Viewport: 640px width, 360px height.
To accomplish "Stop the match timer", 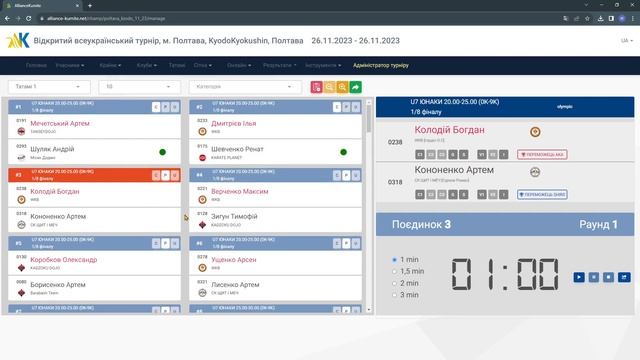I will 608,277.
